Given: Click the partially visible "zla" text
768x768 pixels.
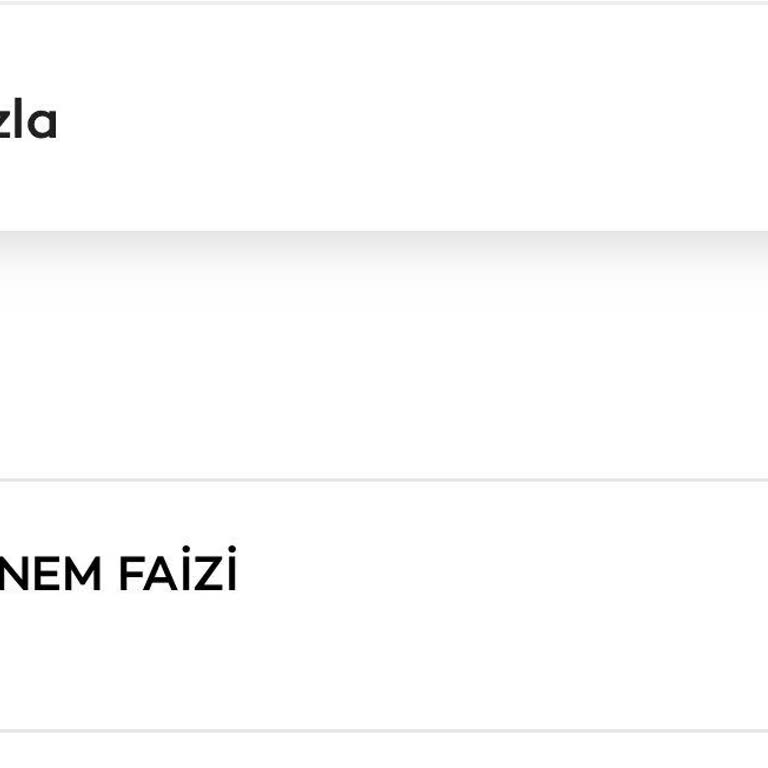Looking at the screenshot, I should coord(28,121).
